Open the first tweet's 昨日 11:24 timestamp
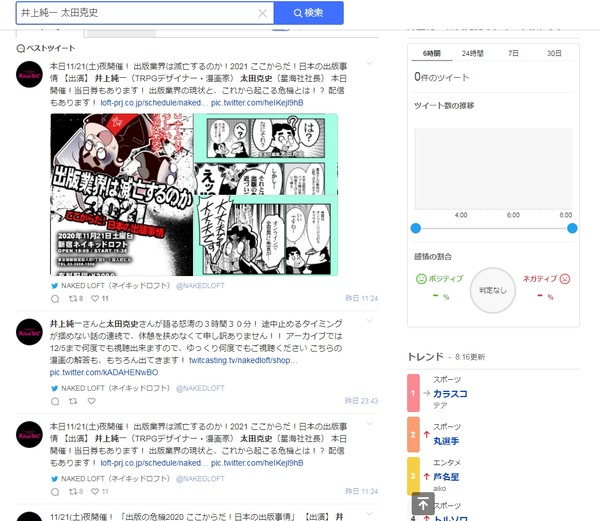The height and width of the screenshot is (521, 600). tap(362, 298)
